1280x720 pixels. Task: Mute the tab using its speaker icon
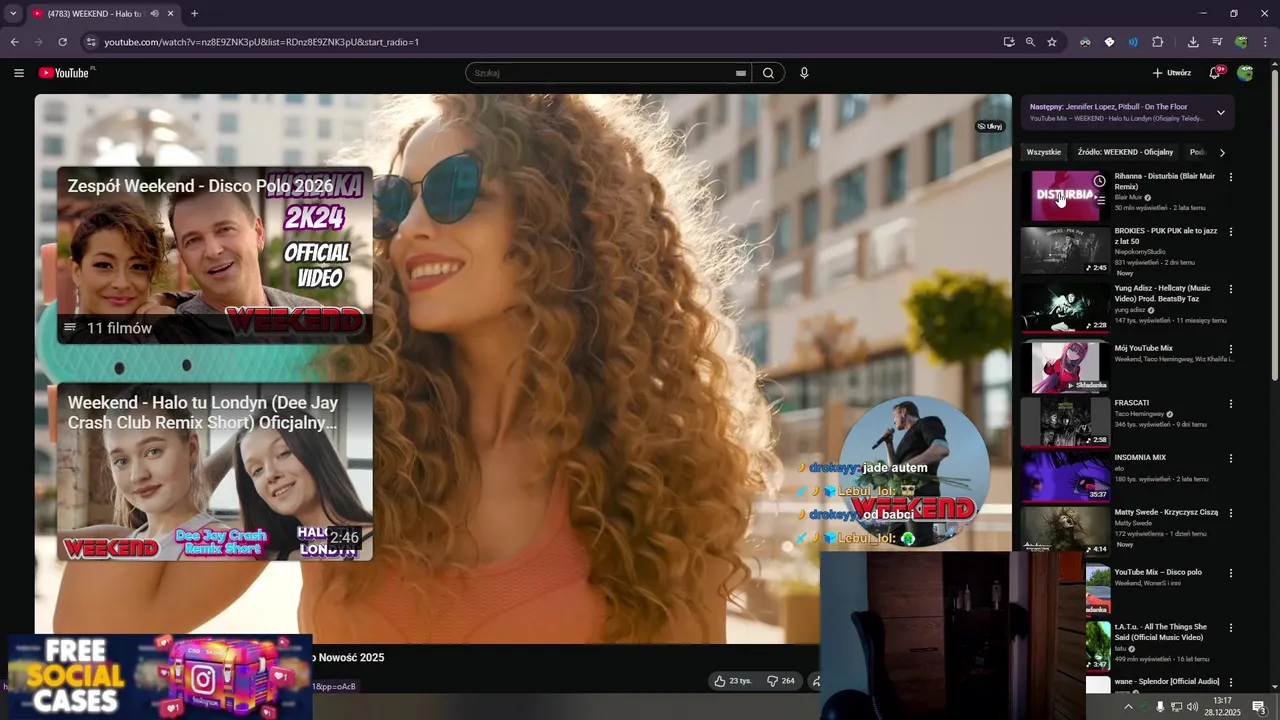[155, 14]
